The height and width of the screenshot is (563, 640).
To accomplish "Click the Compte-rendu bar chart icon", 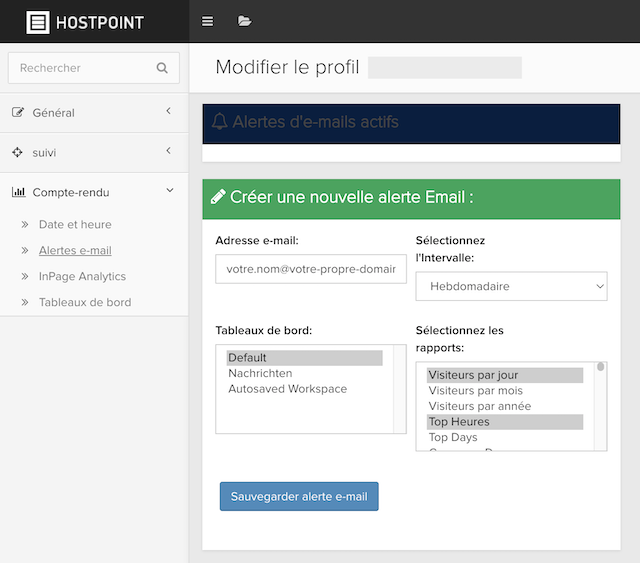I will click(18, 192).
